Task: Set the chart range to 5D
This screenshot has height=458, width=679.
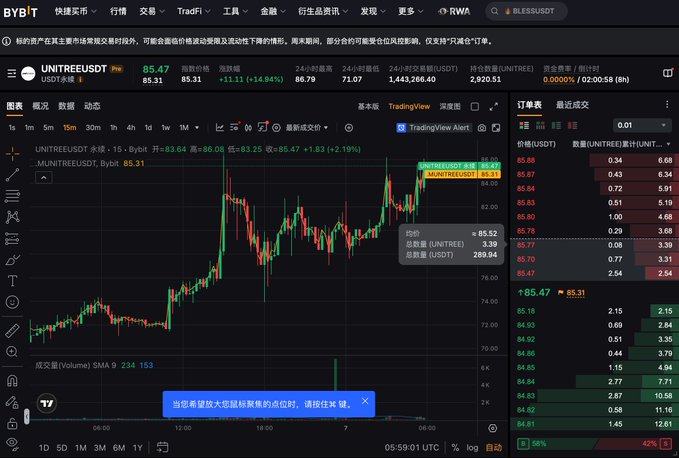Action: 62,448
